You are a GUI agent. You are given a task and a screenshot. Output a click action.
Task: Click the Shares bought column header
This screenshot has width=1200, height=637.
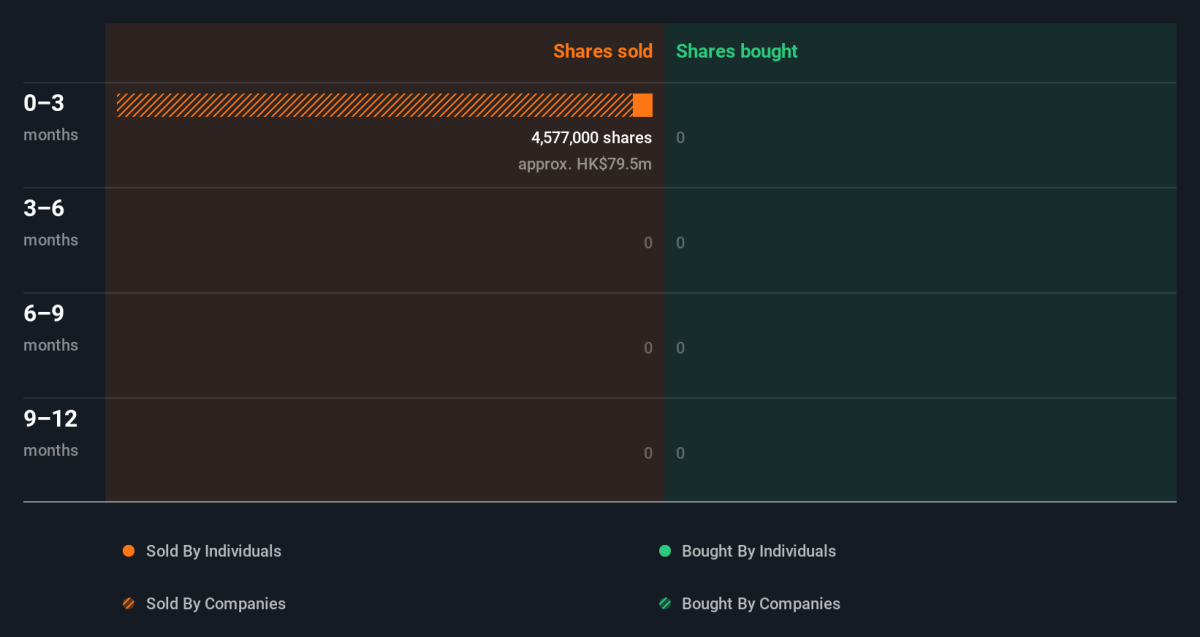click(x=737, y=51)
